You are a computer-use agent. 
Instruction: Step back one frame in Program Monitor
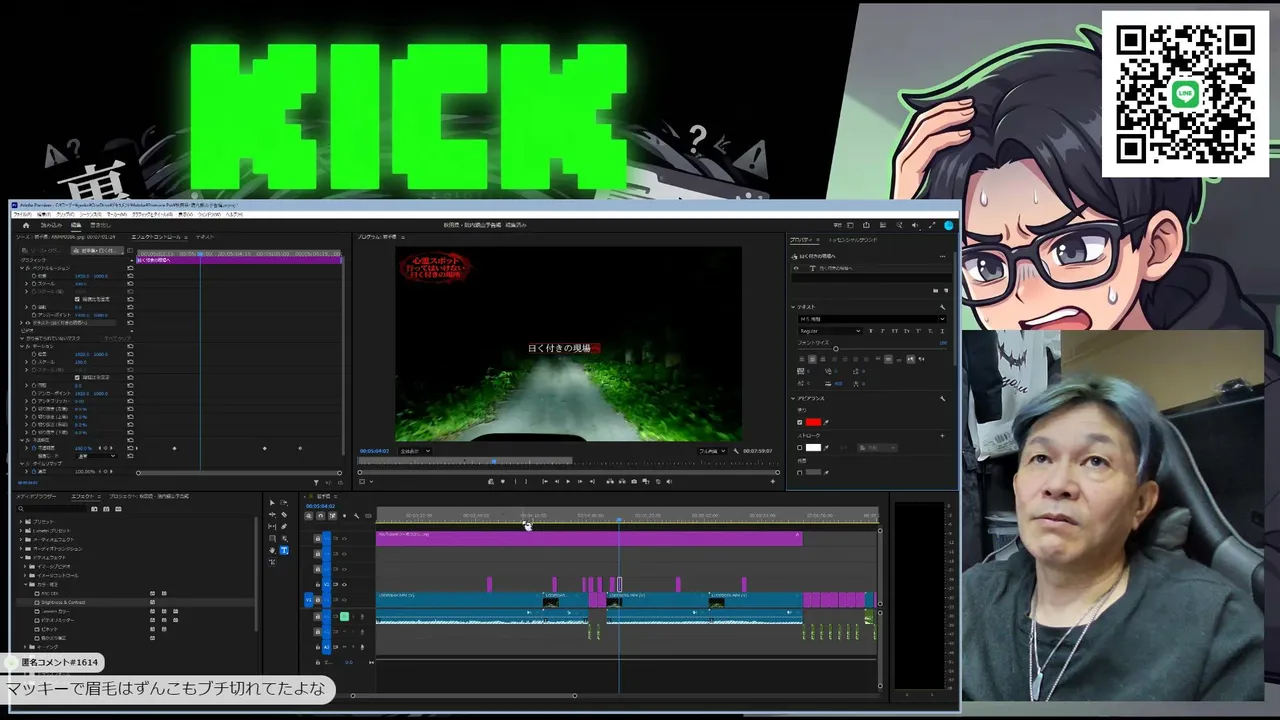coord(556,481)
